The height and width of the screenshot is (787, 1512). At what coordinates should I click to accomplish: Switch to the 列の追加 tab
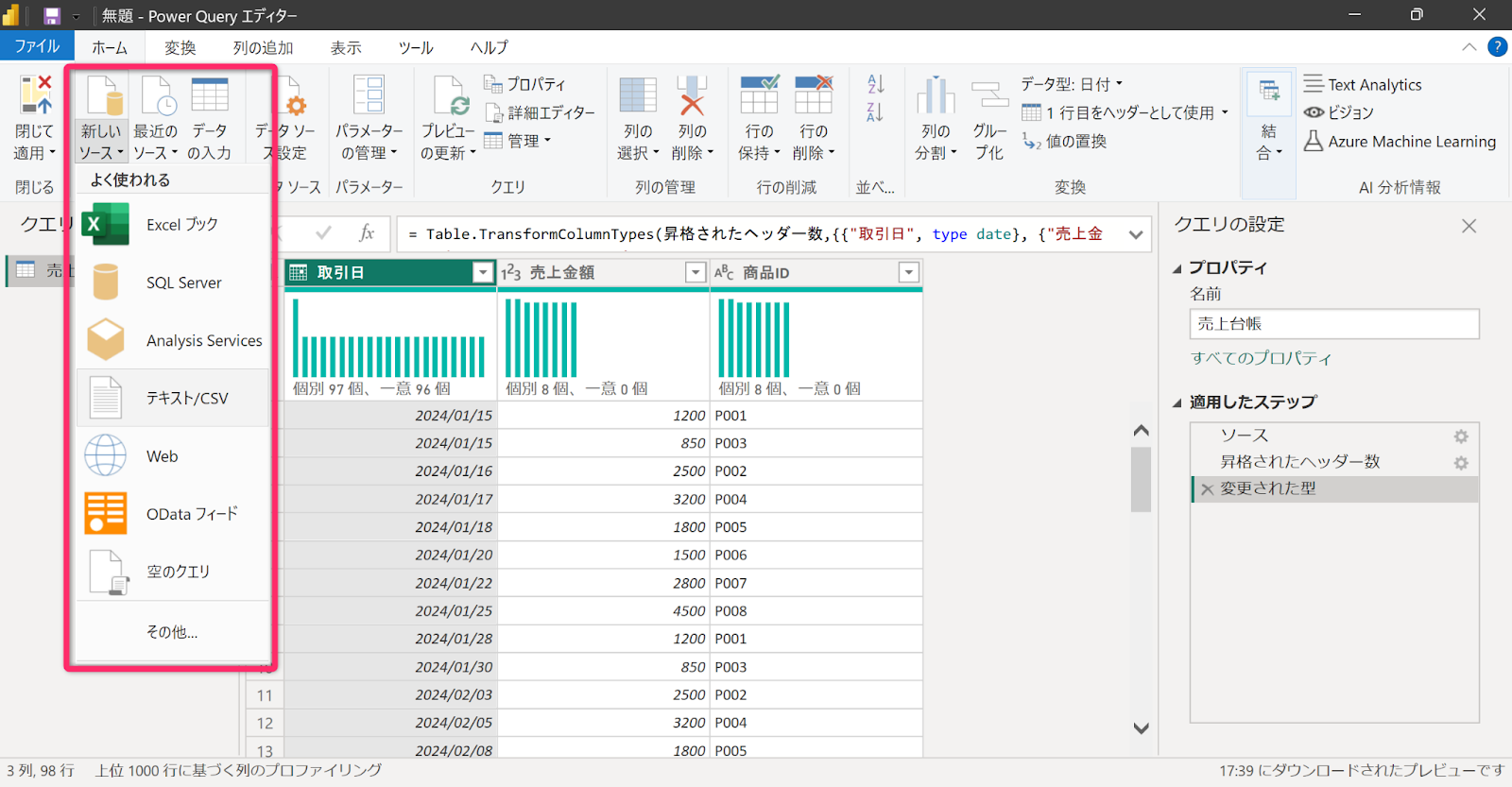click(x=263, y=47)
